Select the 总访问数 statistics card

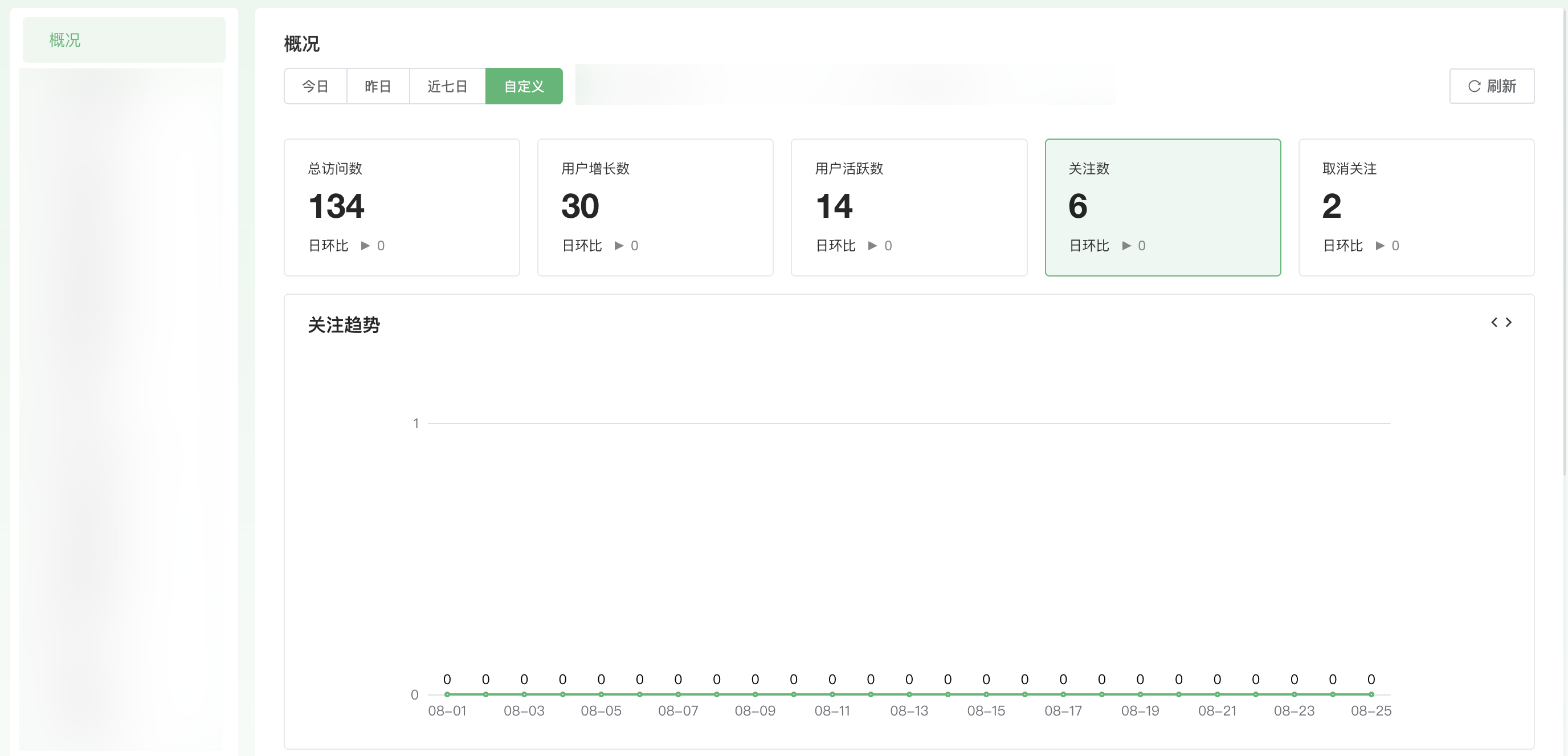pos(402,207)
